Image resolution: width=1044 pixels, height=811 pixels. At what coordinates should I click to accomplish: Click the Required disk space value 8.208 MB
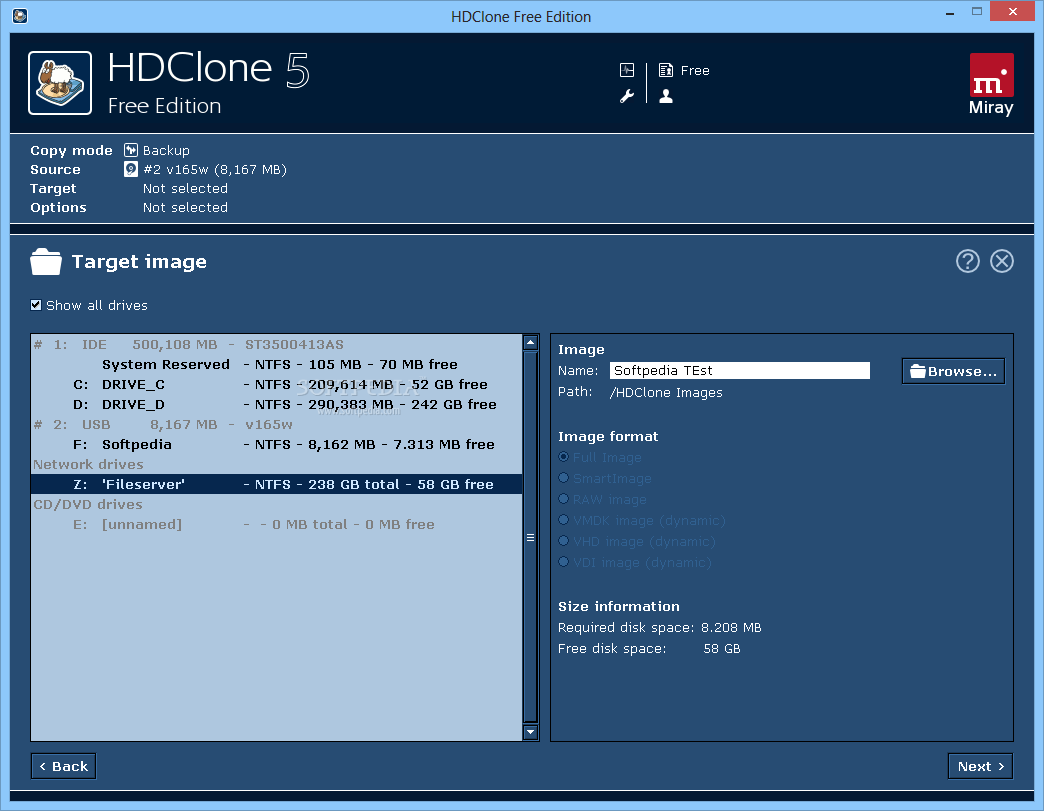(731, 627)
